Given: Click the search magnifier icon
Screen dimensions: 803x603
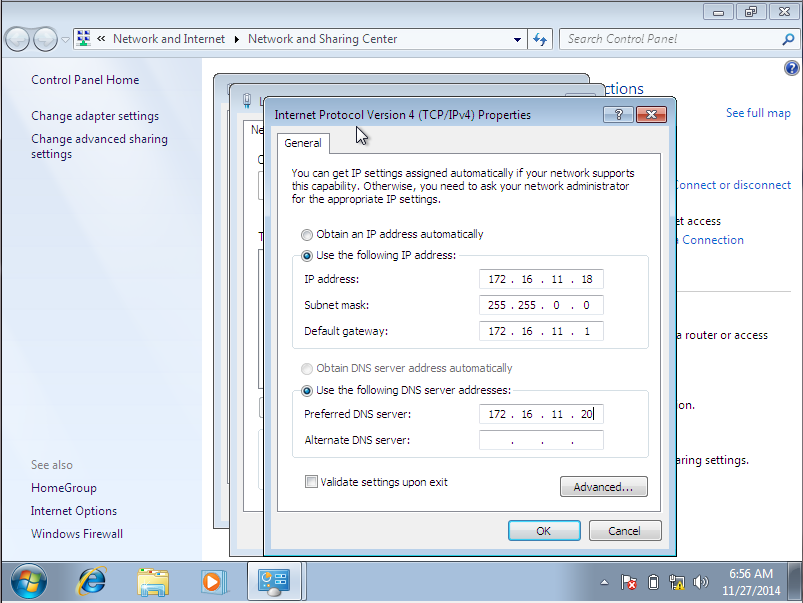Looking at the screenshot, I should 788,39.
